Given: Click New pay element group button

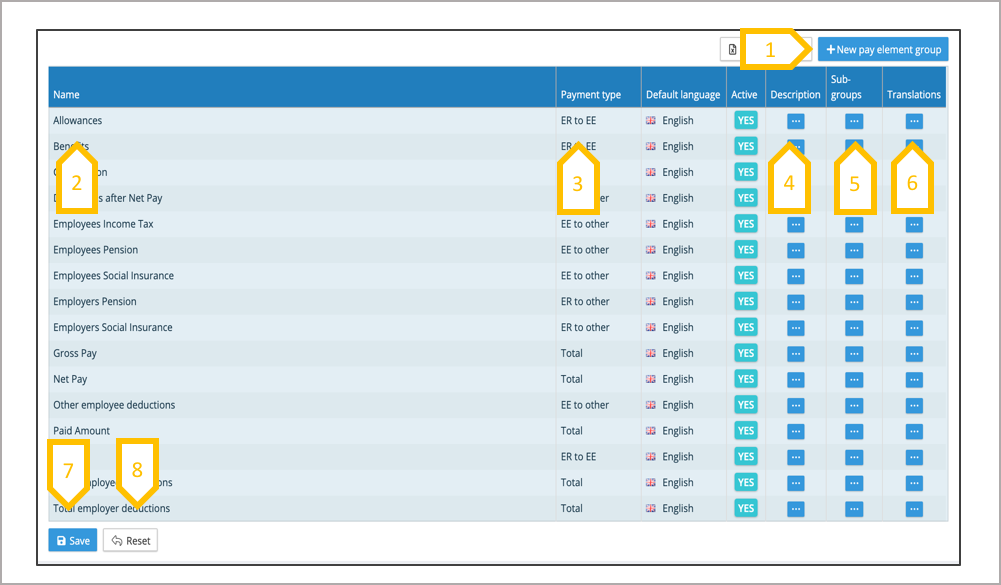Looking at the screenshot, I should 883,50.
